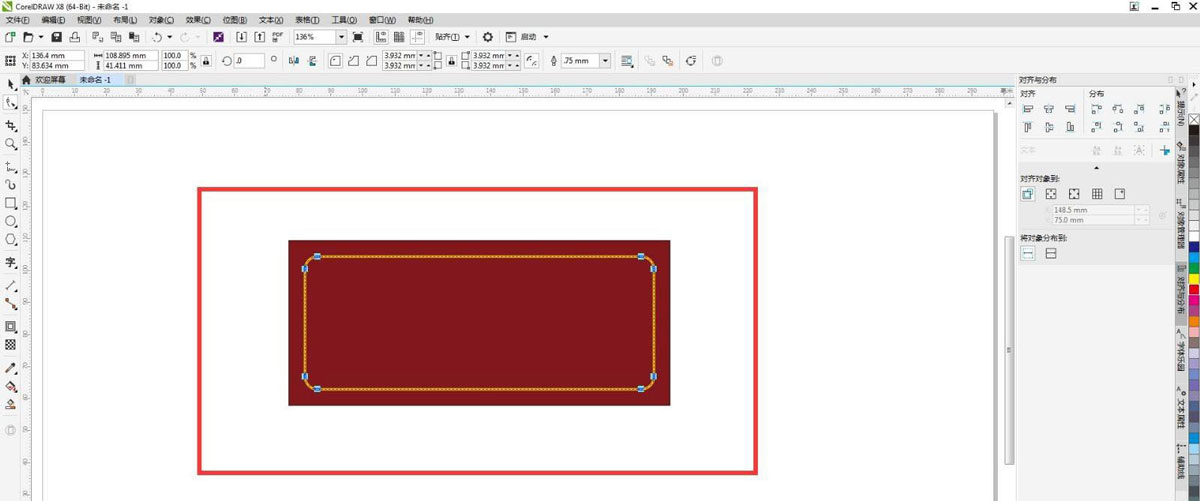Open the Options gear icon
The width and height of the screenshot is (1200, 501).
tap(488, 37)
